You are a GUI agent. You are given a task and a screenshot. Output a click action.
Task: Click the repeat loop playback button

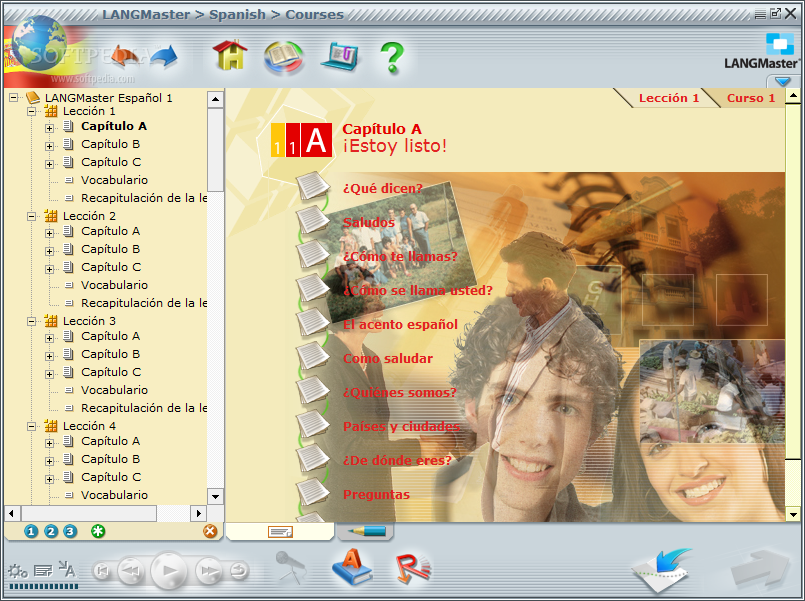(x=239, y=571)
